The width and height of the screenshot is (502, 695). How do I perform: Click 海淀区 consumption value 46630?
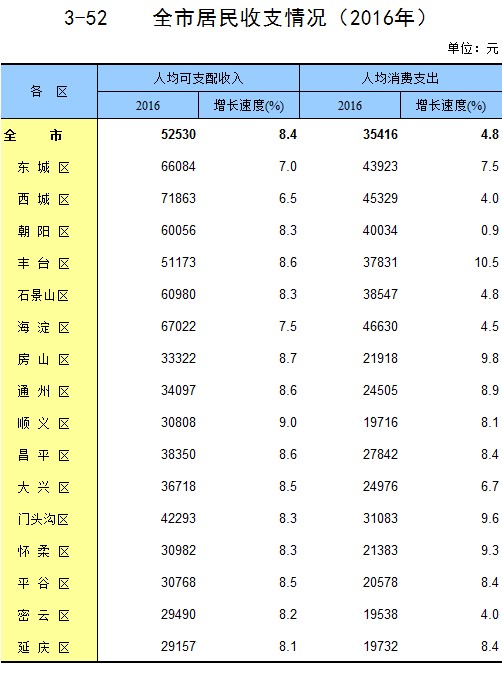(380, 326)
